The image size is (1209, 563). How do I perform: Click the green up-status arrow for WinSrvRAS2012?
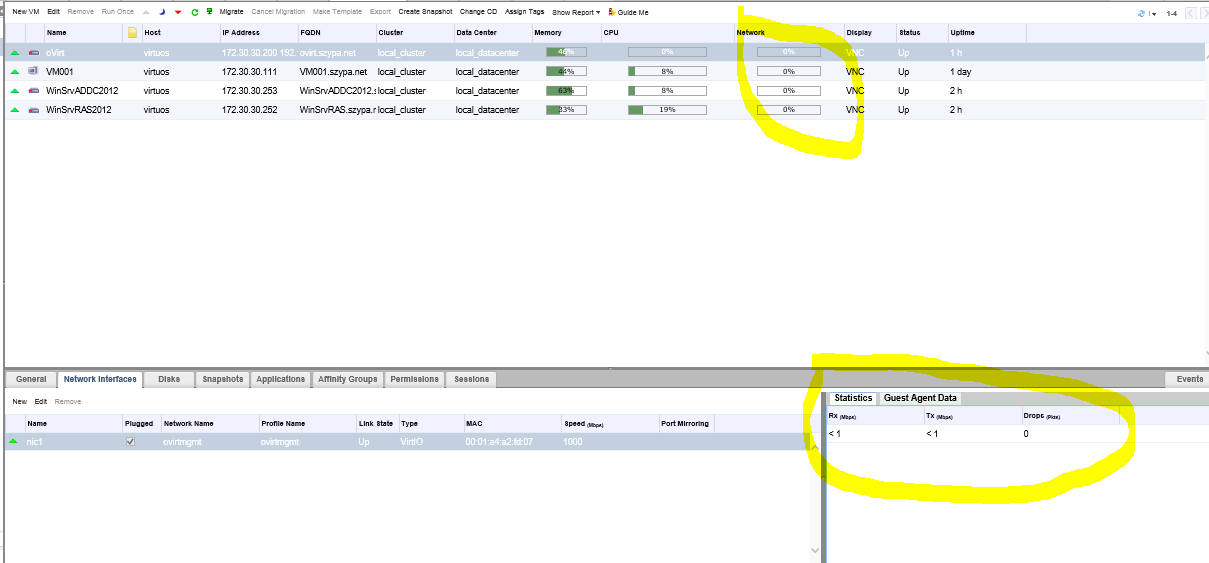click(15, 110)
